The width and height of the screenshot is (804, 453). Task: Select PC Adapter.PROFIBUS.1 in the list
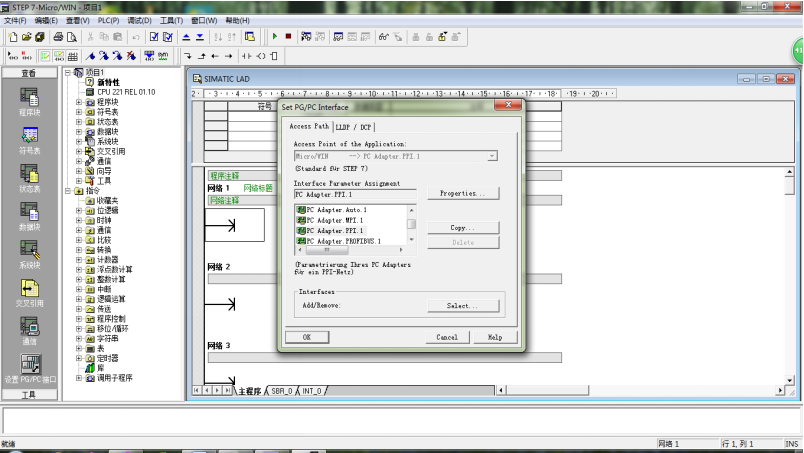pyautogui.click(x=339, y=241)
